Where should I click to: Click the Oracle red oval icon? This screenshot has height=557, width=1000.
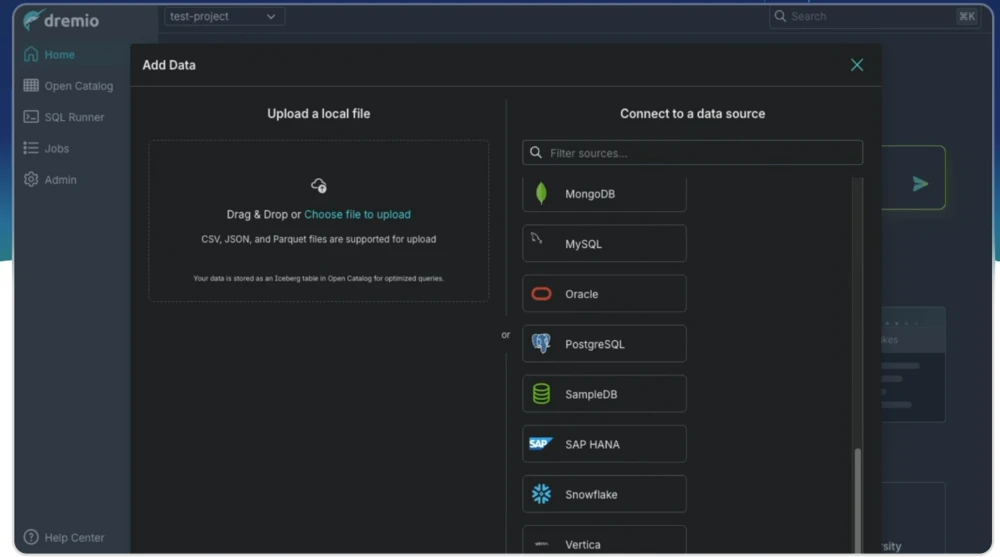coord(541,293)
